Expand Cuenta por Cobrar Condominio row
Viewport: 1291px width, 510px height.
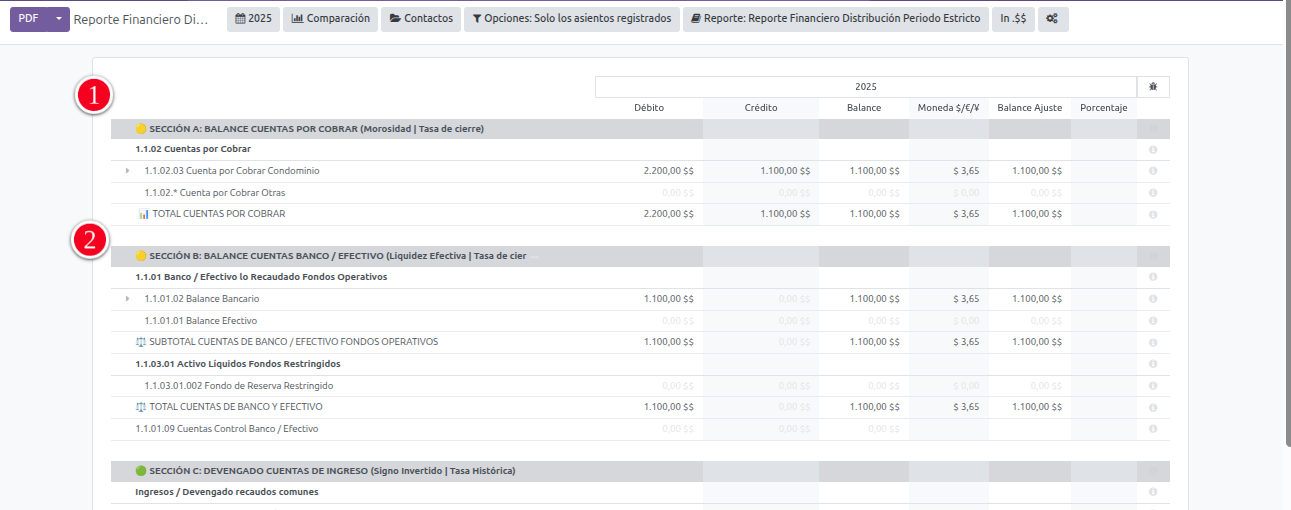[x=127, y=171]
